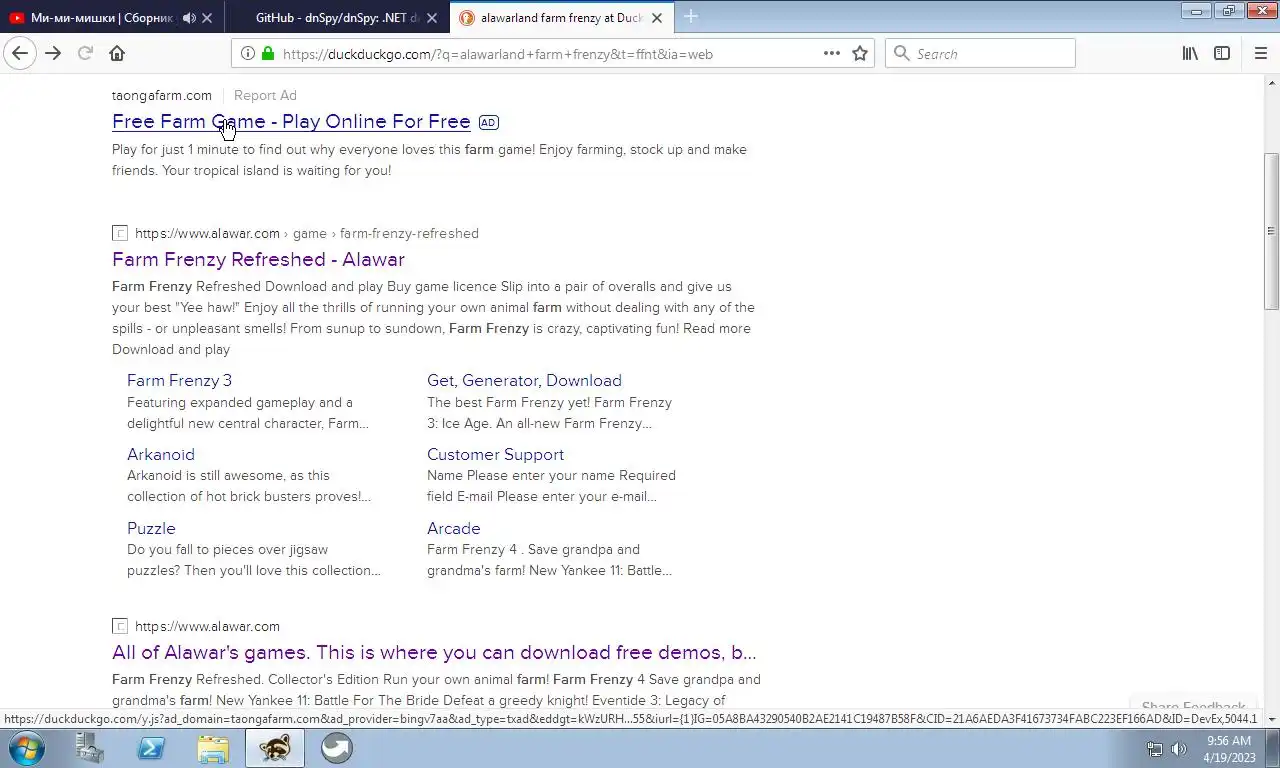Click the vertical page scrollbar thumb
This screenshot has width=1280, height=768.
(x=1272, y=231)
